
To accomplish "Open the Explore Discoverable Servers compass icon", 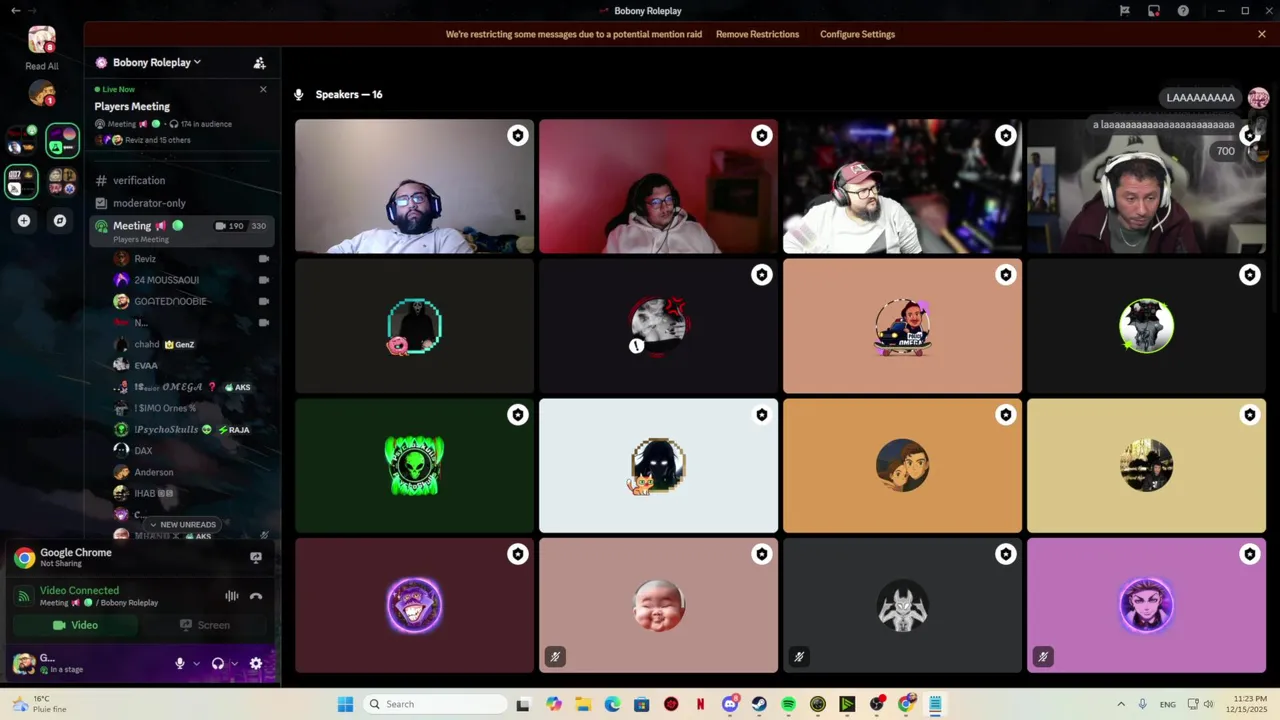I will 60,221.
